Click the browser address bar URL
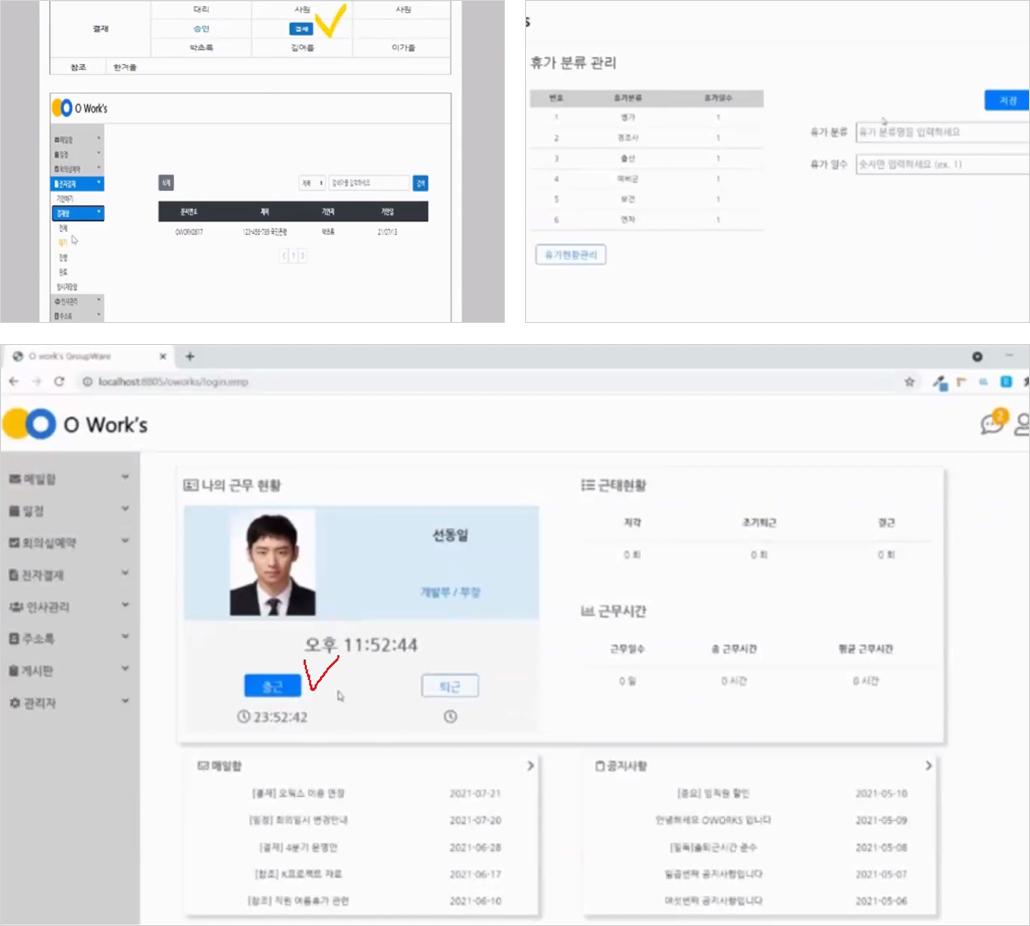Viewport: 1030px width, 926px height. pos(173,382)
